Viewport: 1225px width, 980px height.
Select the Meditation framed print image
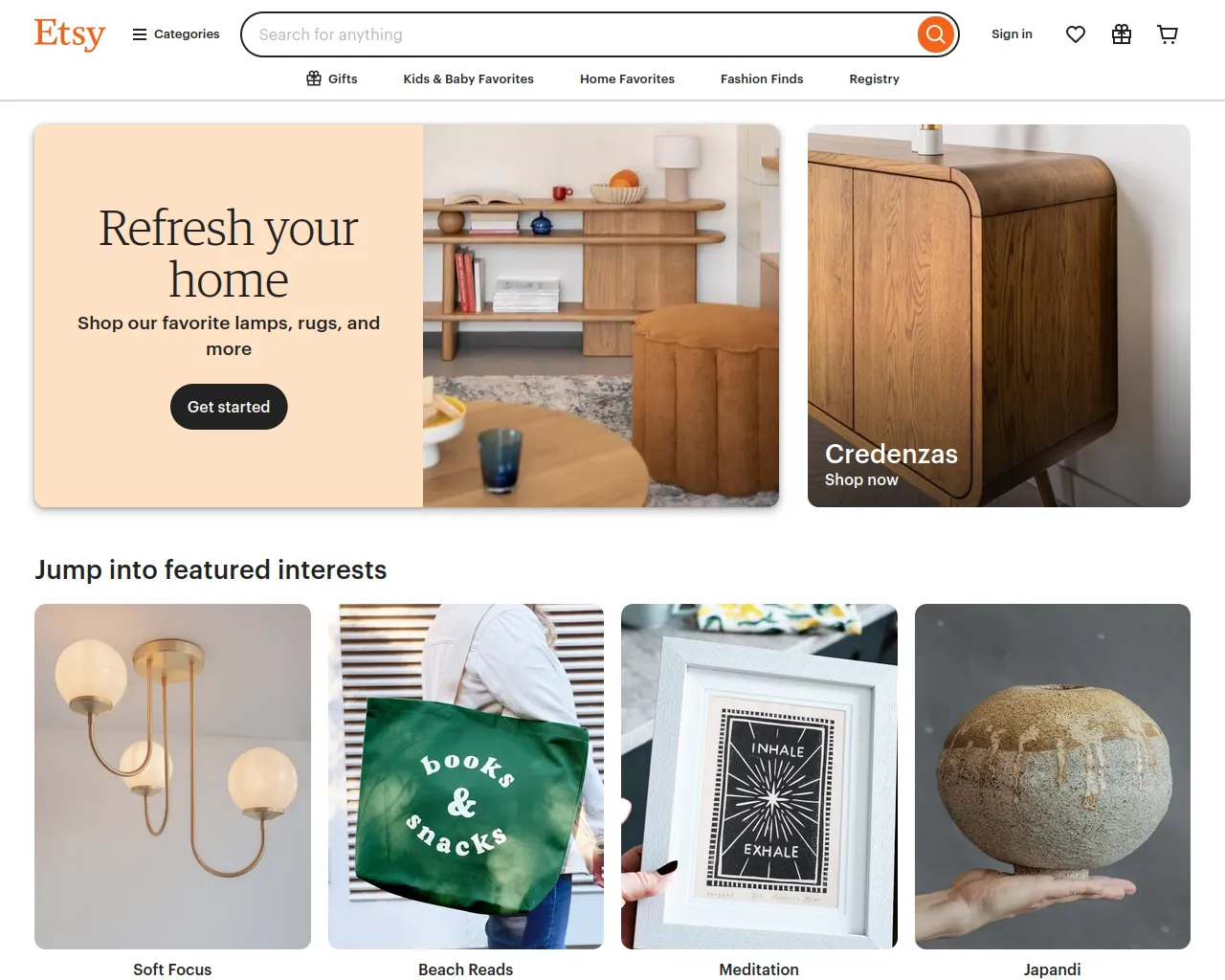pyautogui.click(x=759, y=776)
